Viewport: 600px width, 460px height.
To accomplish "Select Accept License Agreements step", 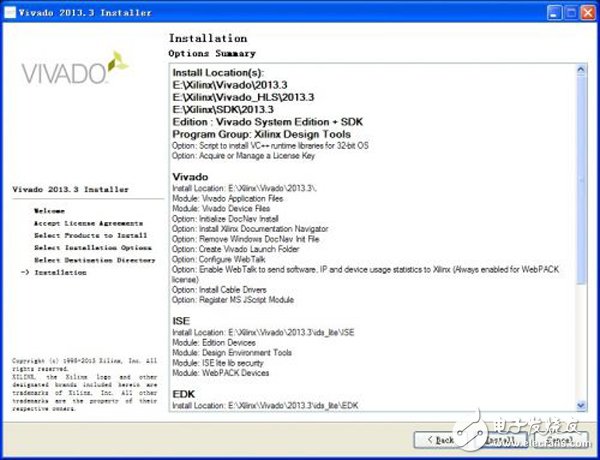I will point(88,223).
